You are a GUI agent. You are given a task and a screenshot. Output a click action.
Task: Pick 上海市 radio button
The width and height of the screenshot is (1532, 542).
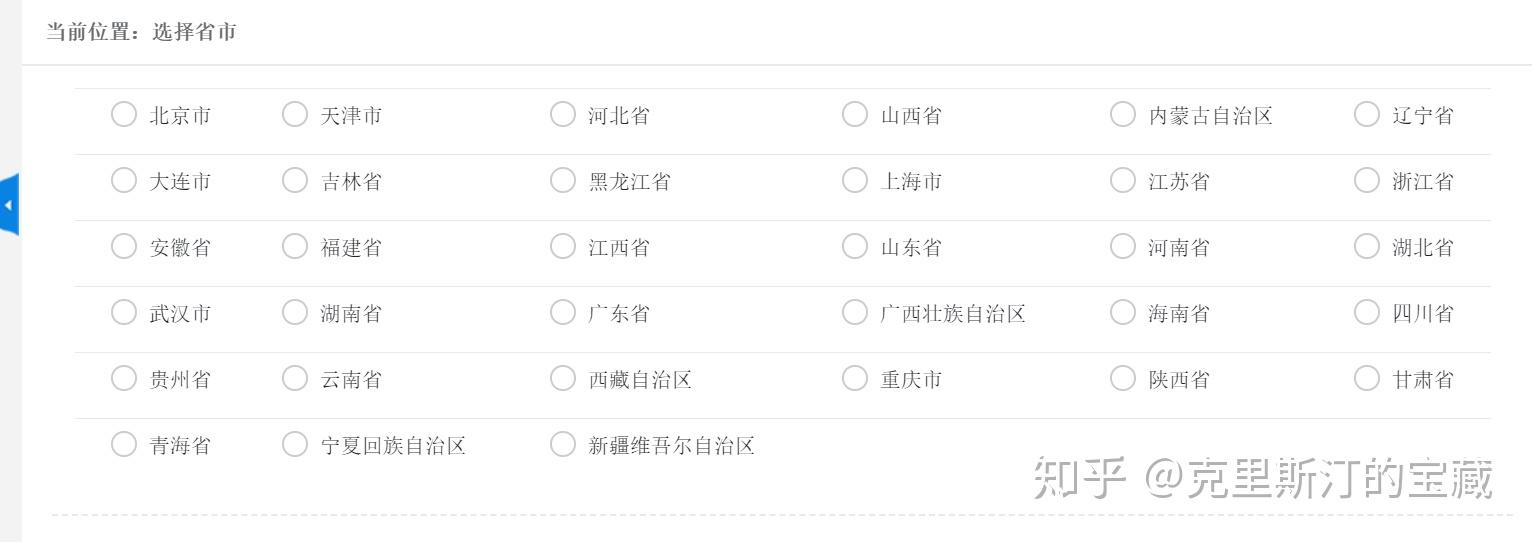[x=855, y=181]
